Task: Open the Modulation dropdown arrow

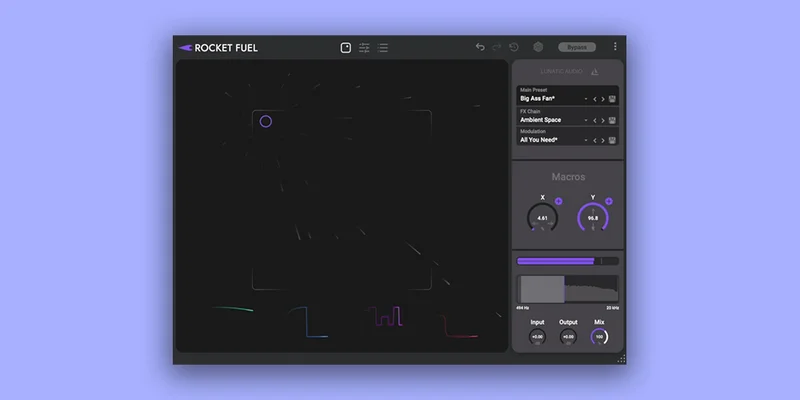Action: (x=586, y=140)
